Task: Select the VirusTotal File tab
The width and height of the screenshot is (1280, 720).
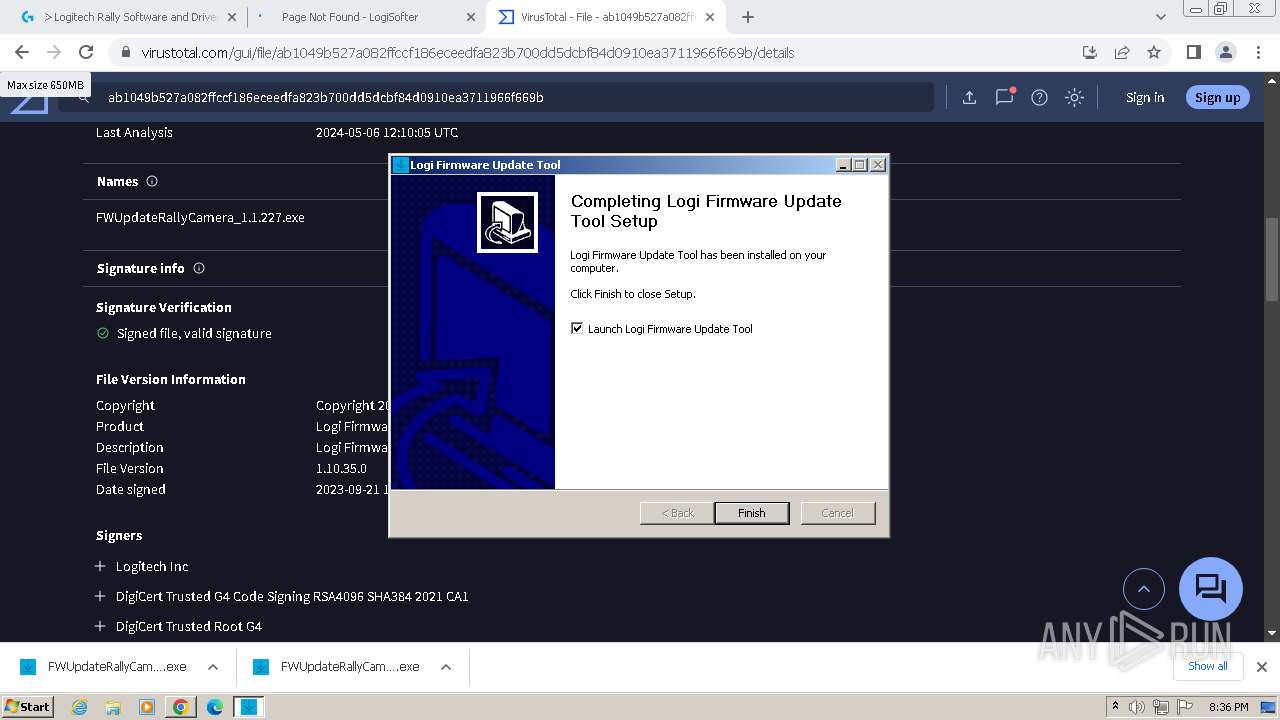Action: [x=607, y=17]
